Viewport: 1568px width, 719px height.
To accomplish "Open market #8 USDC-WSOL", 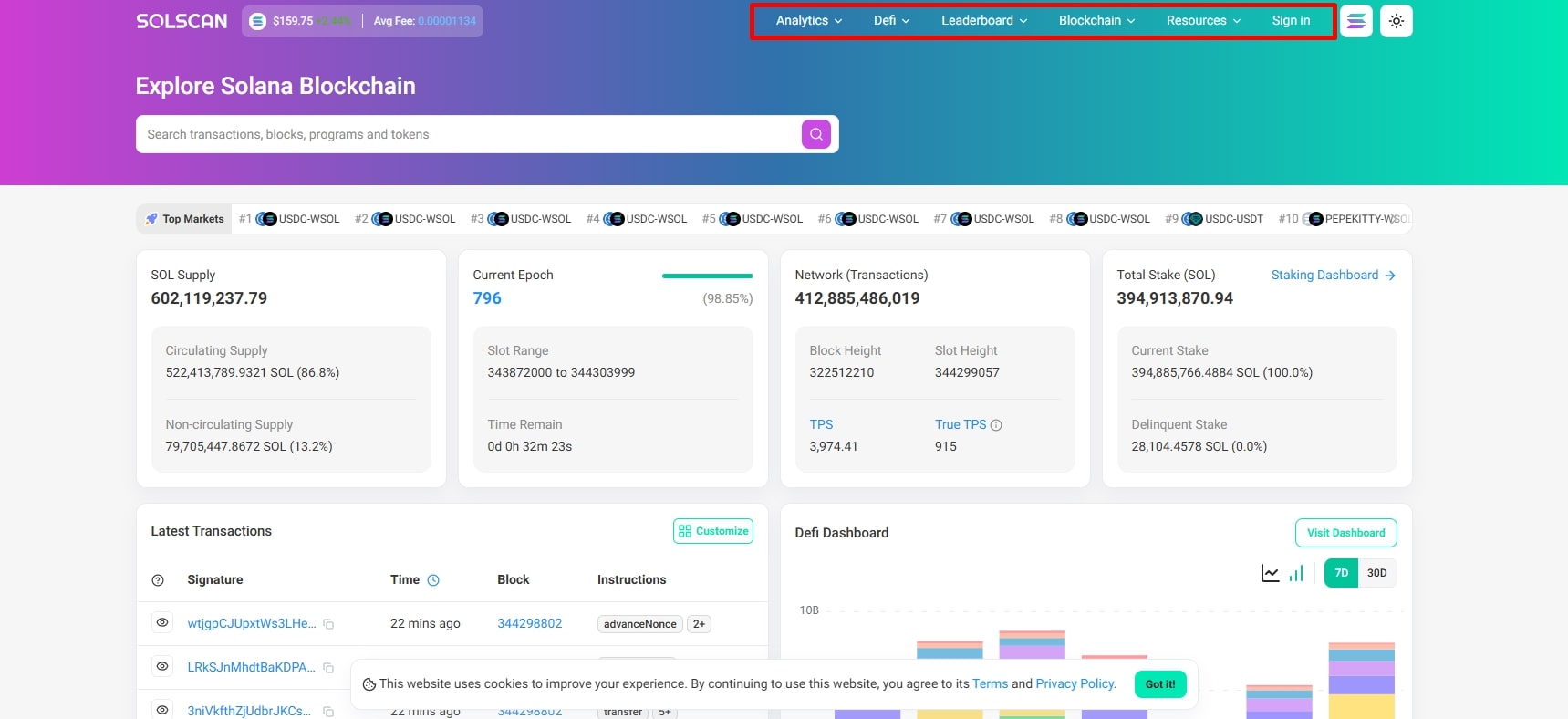I will 1100,219.
